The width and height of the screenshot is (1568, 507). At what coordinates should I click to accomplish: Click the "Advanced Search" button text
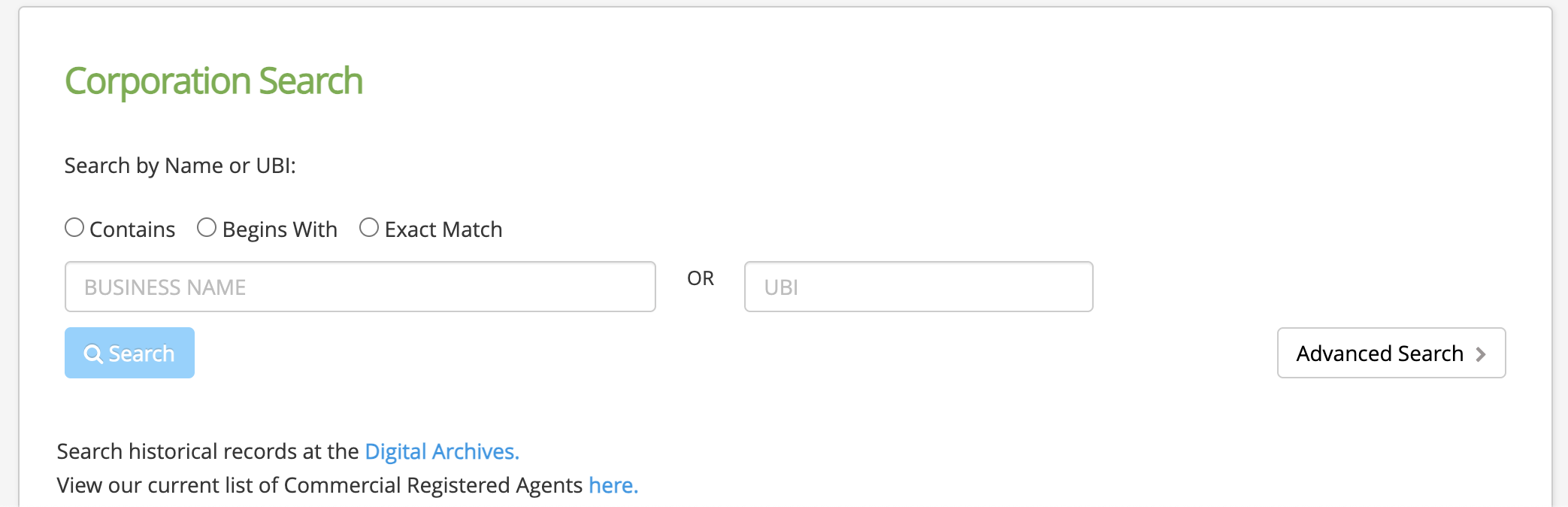click(1379, 354)
